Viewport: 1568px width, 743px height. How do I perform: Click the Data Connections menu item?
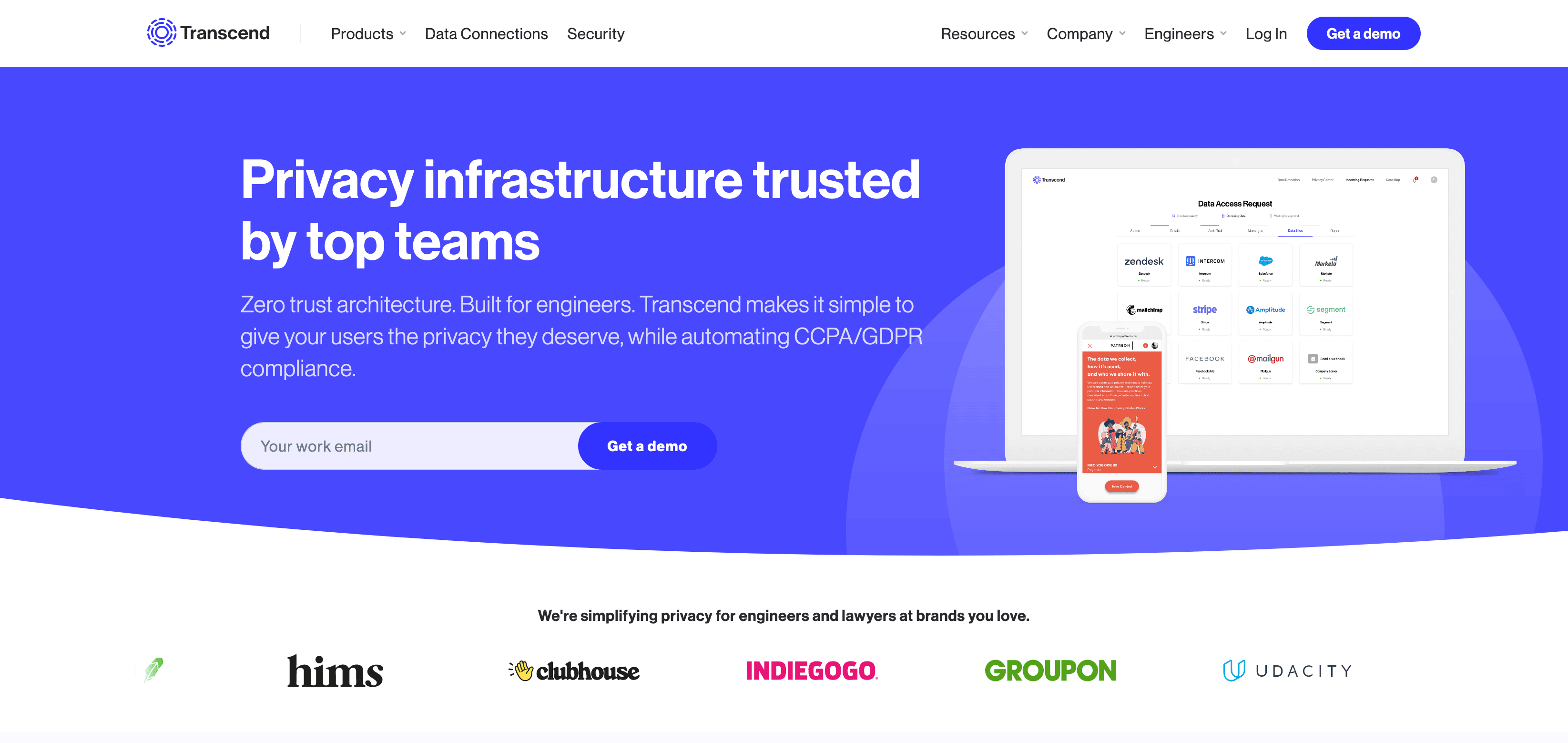486,33
